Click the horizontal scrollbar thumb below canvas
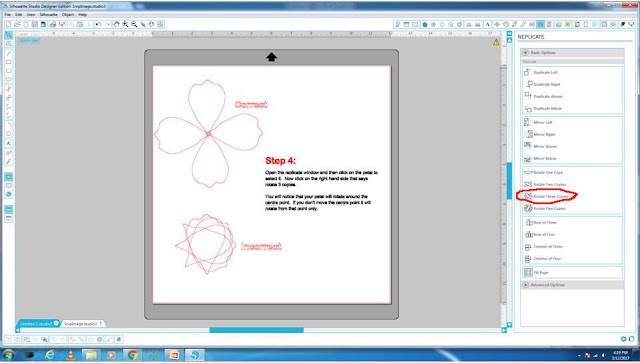This screenshot has width=640, height=363. click(x=256, y=330)
